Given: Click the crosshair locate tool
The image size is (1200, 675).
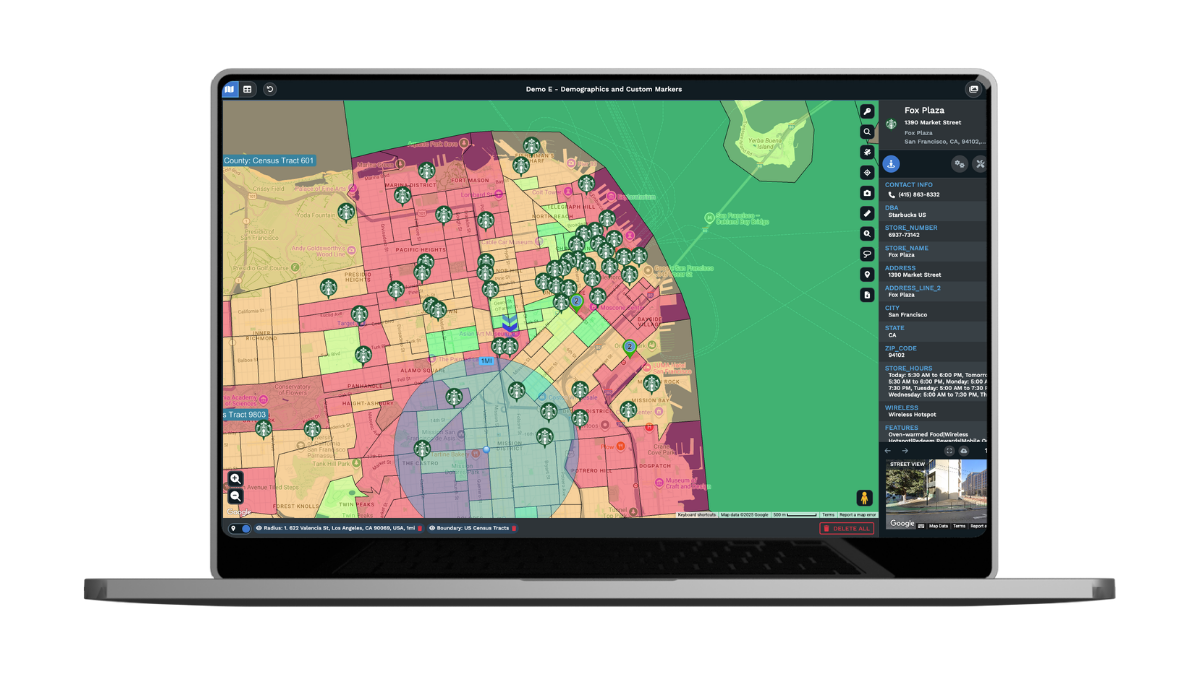Looking at the screenshot, I should (x=867, y=172).
